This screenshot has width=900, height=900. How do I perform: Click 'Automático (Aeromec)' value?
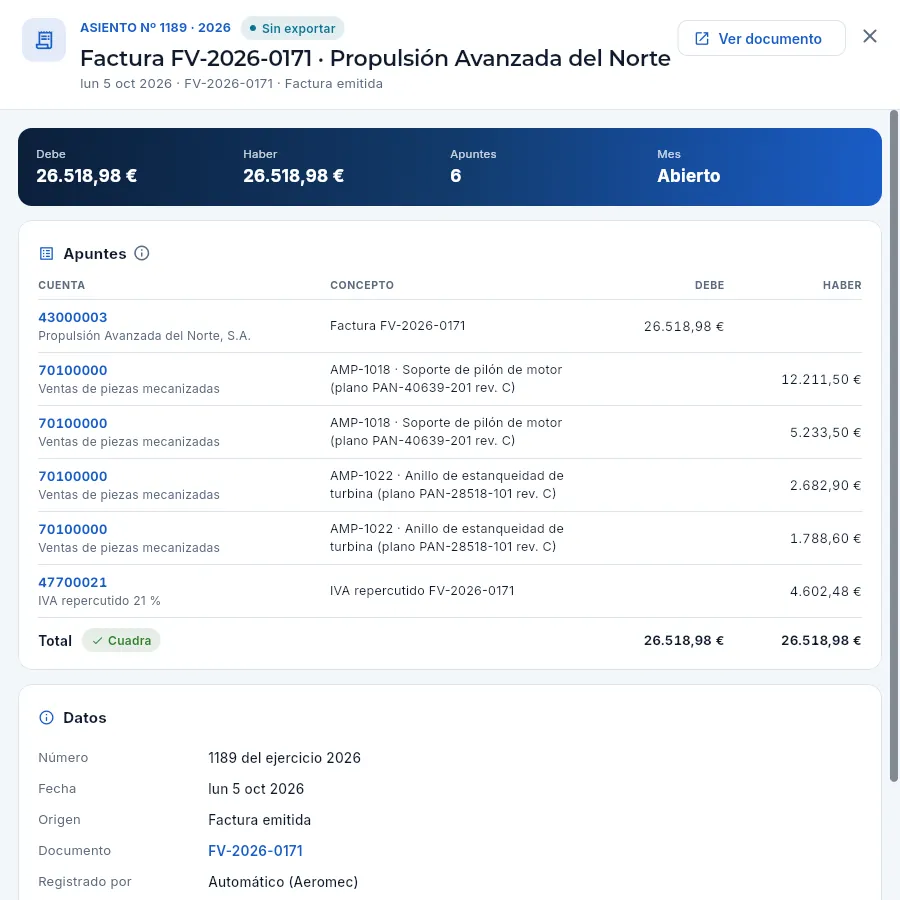[x=283, y=882]
